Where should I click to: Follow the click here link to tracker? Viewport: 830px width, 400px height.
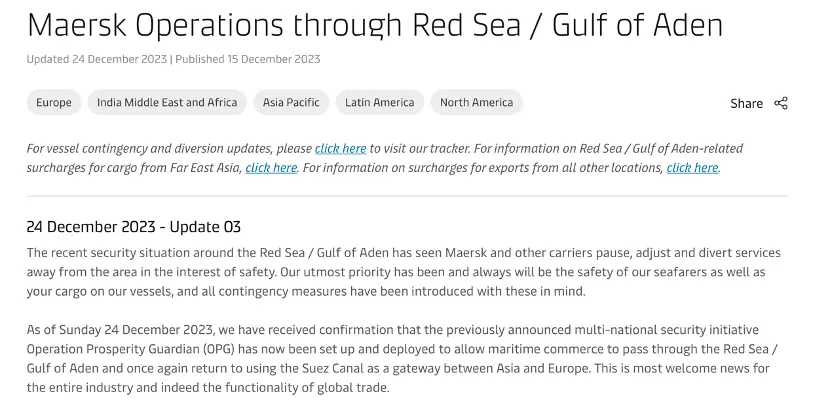(x=340, y=149)
